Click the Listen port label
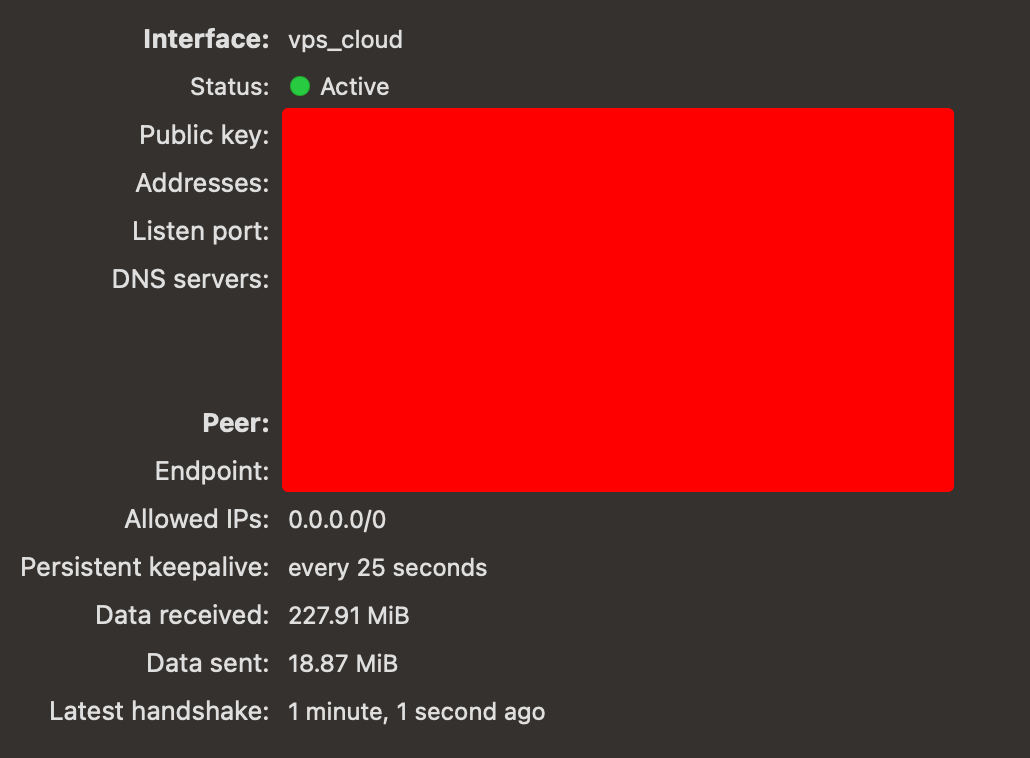This screenshot has width=1030, height=758. tap(200, 231)
